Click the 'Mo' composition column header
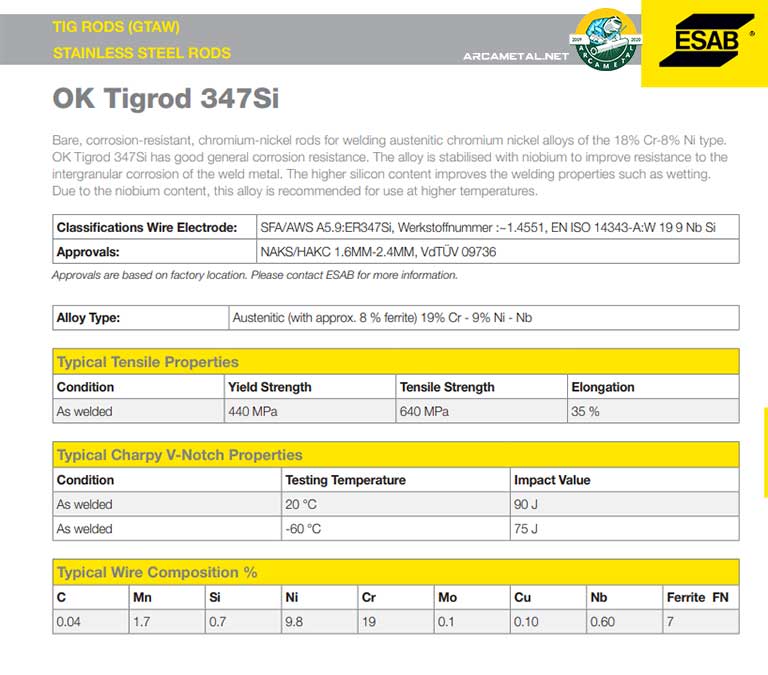The width and height of the screenshot is (768, 675). [447, 598]
